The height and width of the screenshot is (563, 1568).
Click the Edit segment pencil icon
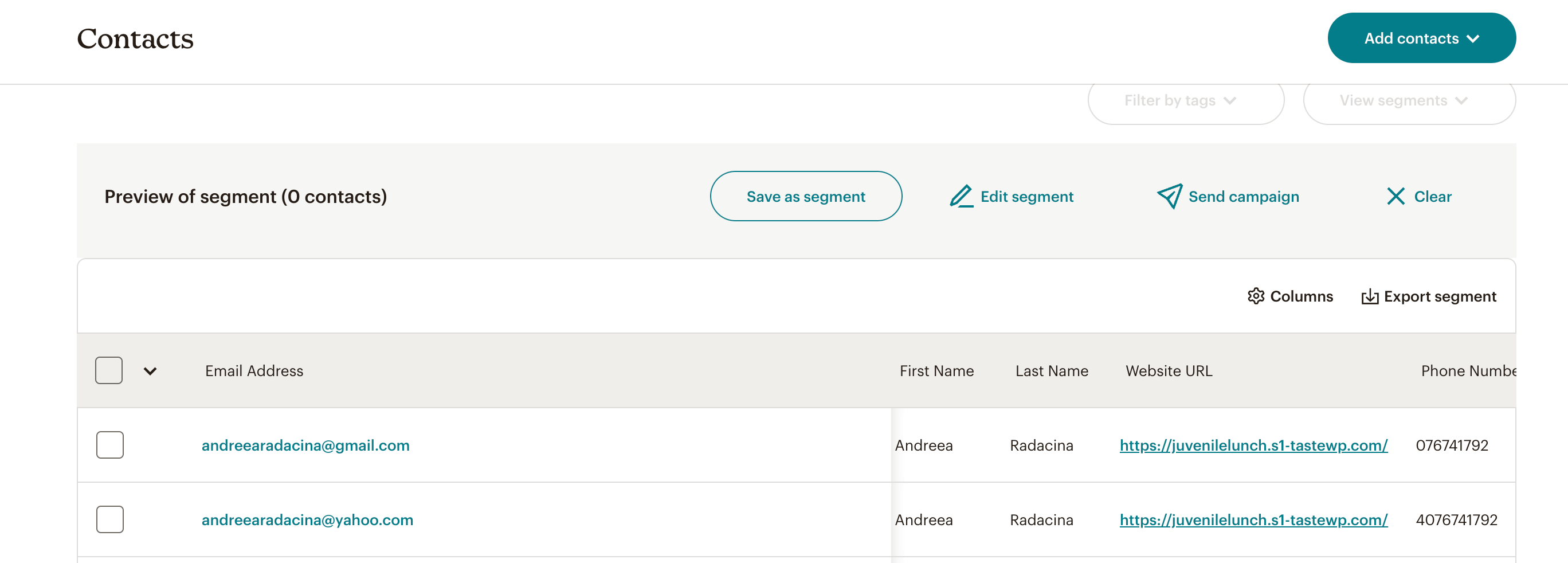click(x=961, y=197)
